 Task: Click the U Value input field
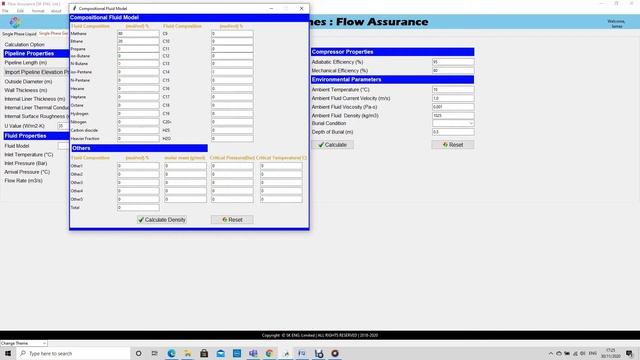point(63,126)
